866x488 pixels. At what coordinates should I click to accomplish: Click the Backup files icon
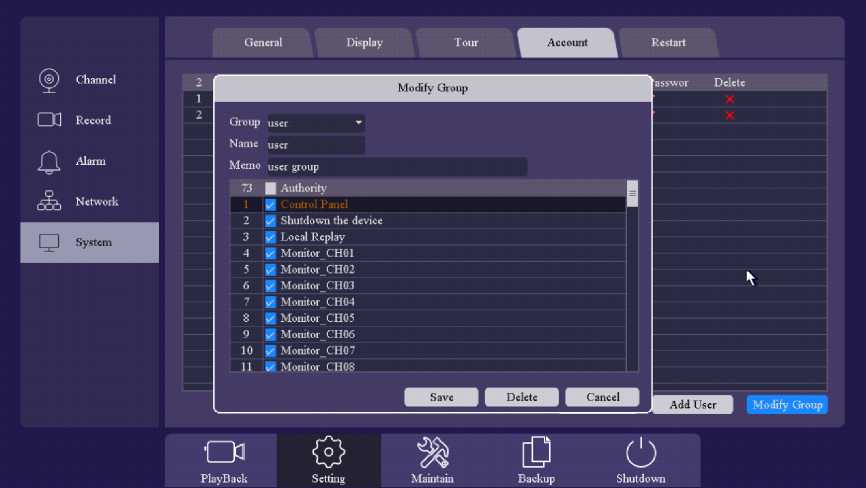[536, 452]
